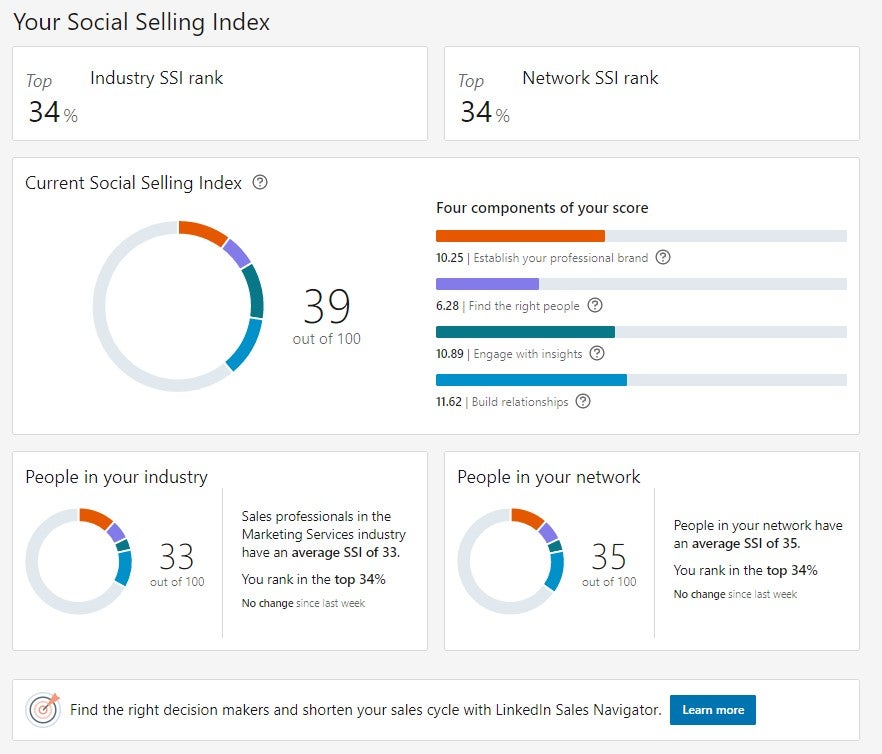
Task: Open the Engage with insights help icon
Action: click(597, 353)
